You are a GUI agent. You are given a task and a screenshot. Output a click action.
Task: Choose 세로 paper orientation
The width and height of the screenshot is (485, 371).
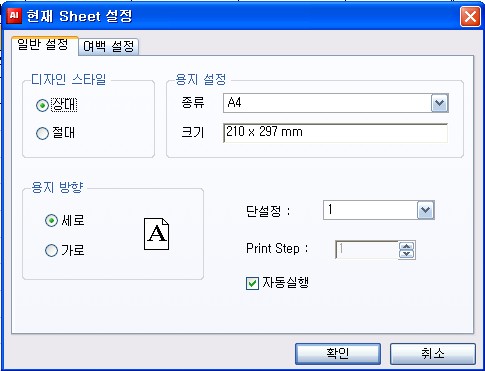(x=51, y=221)
